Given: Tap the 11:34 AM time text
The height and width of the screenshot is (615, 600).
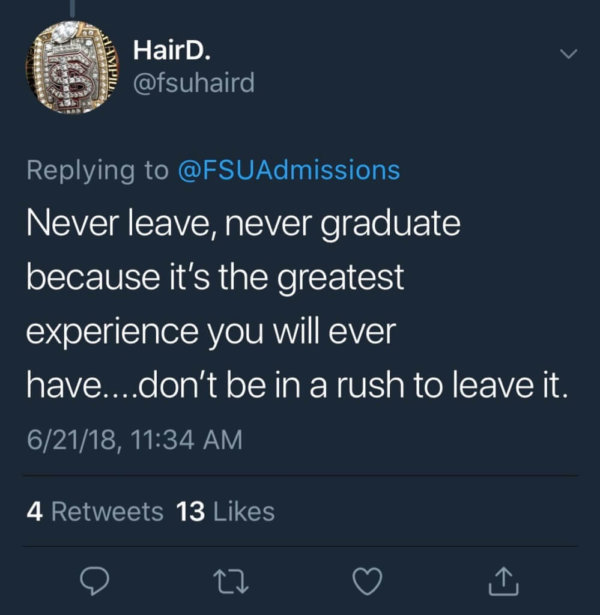Looking at the screenshot, I should tap(186, 439).
